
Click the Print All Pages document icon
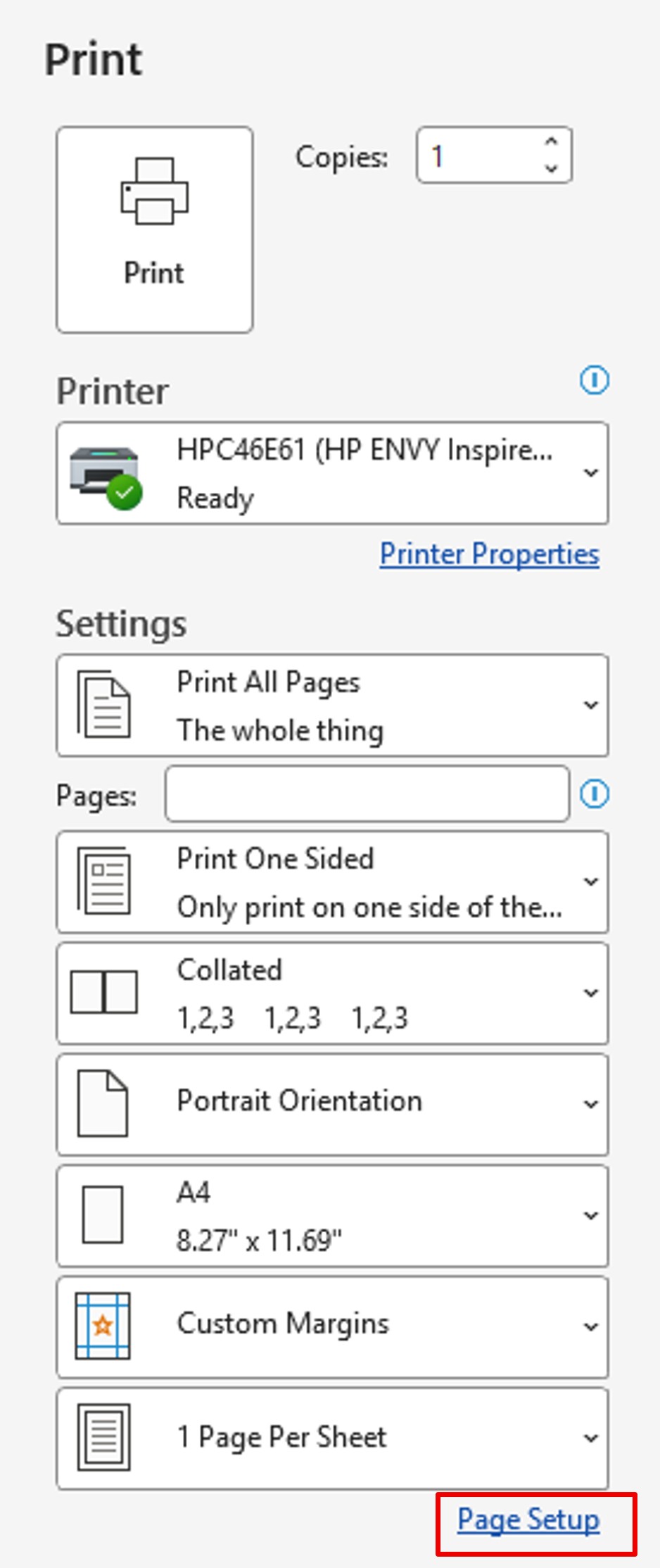104,704
